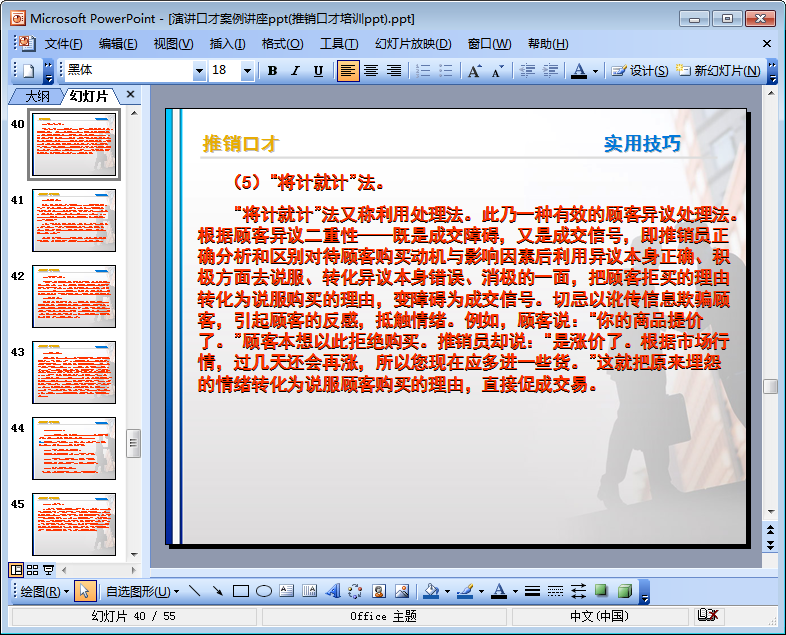Viewport: 786px width, 635px height.
Task: Choose arrow style icon
Action: coord(578,591)
